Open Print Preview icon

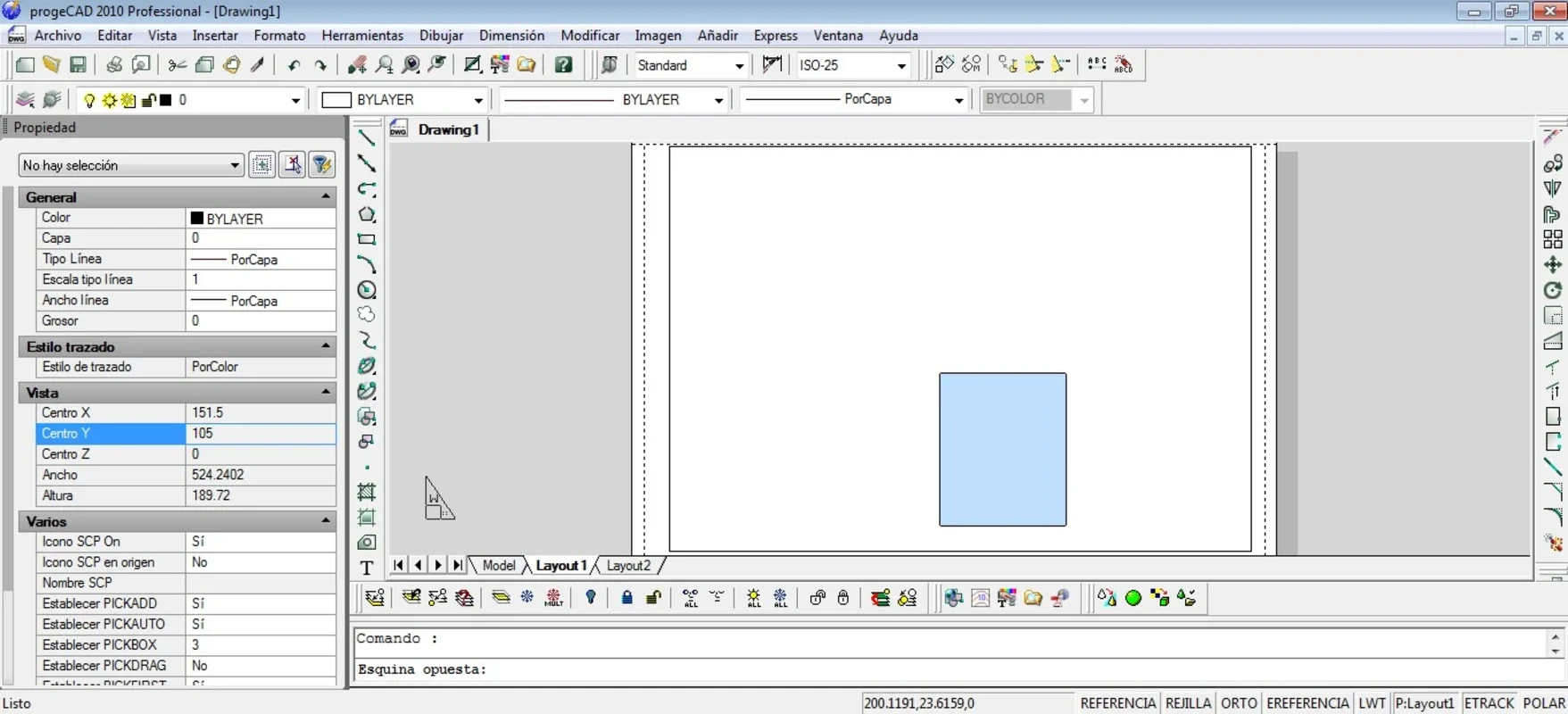141,65
